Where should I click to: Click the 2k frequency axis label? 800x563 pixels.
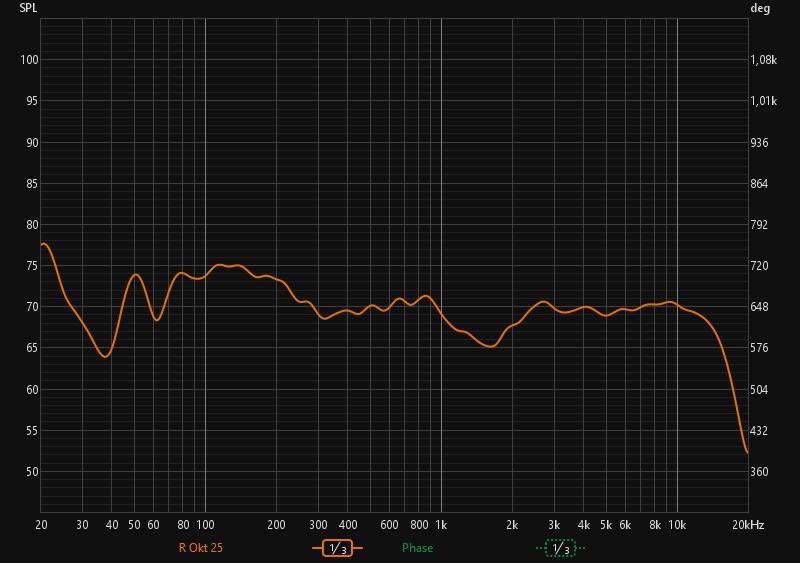pos(512,525)
